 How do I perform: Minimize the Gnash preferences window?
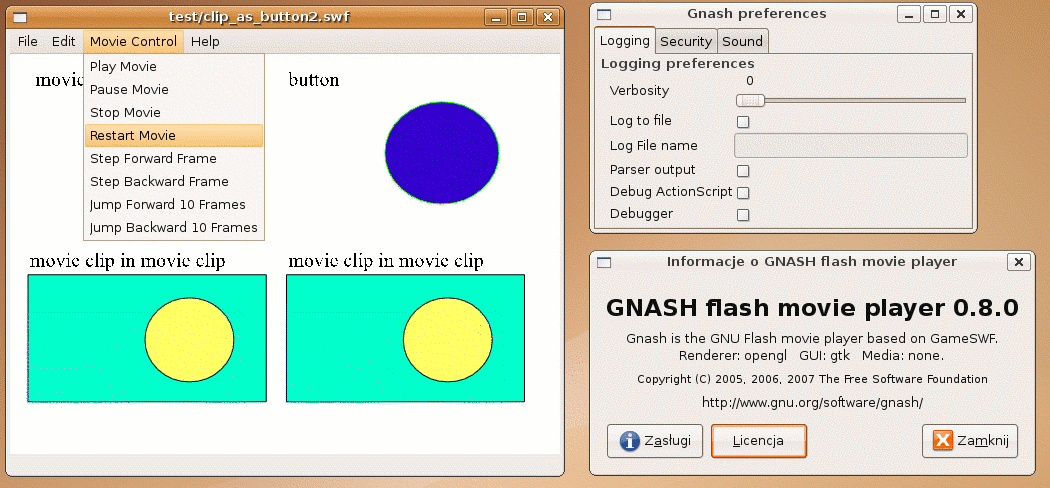(909, 14)
